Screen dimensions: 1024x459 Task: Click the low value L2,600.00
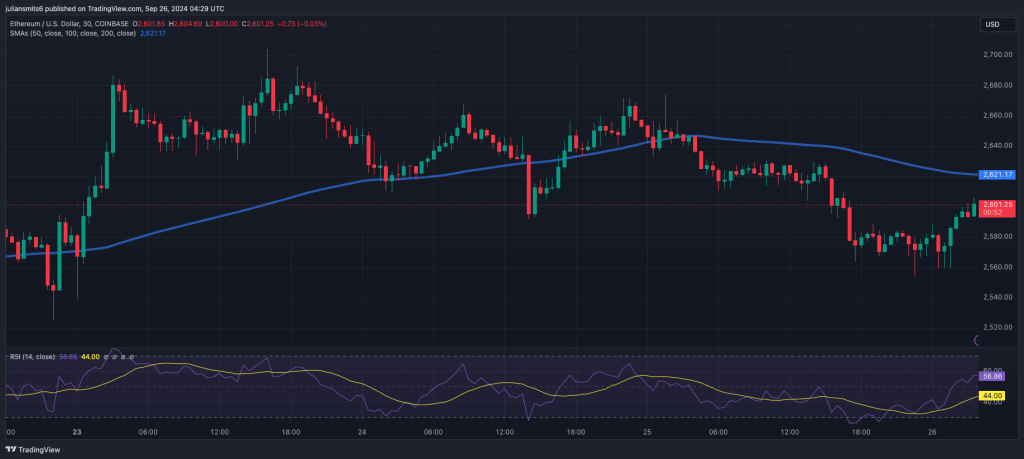click(221, 24)
